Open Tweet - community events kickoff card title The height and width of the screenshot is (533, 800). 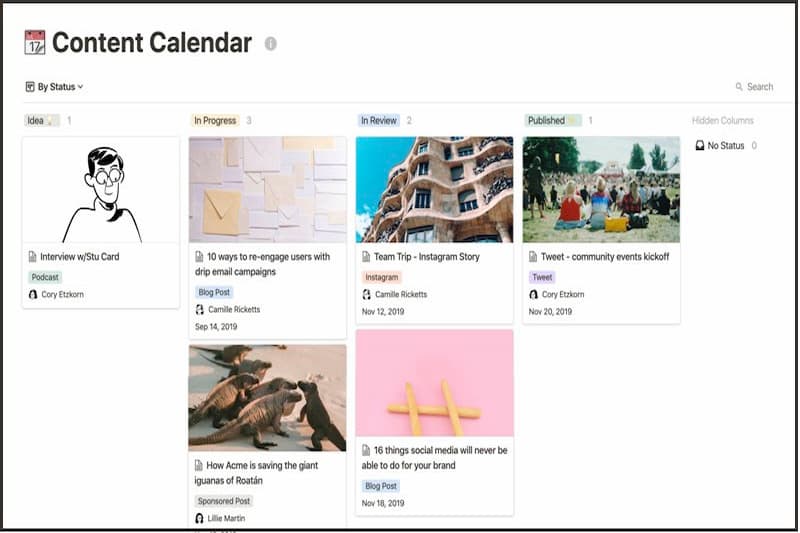pos(604,257)
